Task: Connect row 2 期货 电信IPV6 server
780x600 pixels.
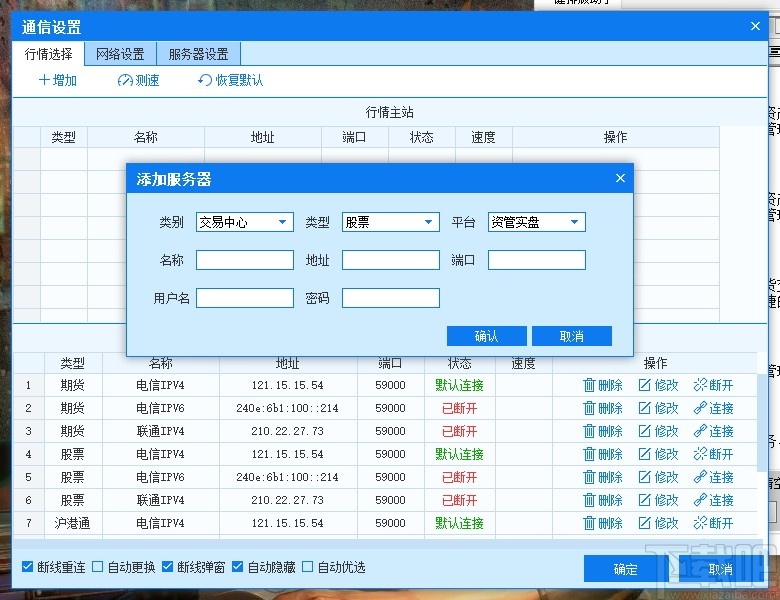Action: point(713,408)
